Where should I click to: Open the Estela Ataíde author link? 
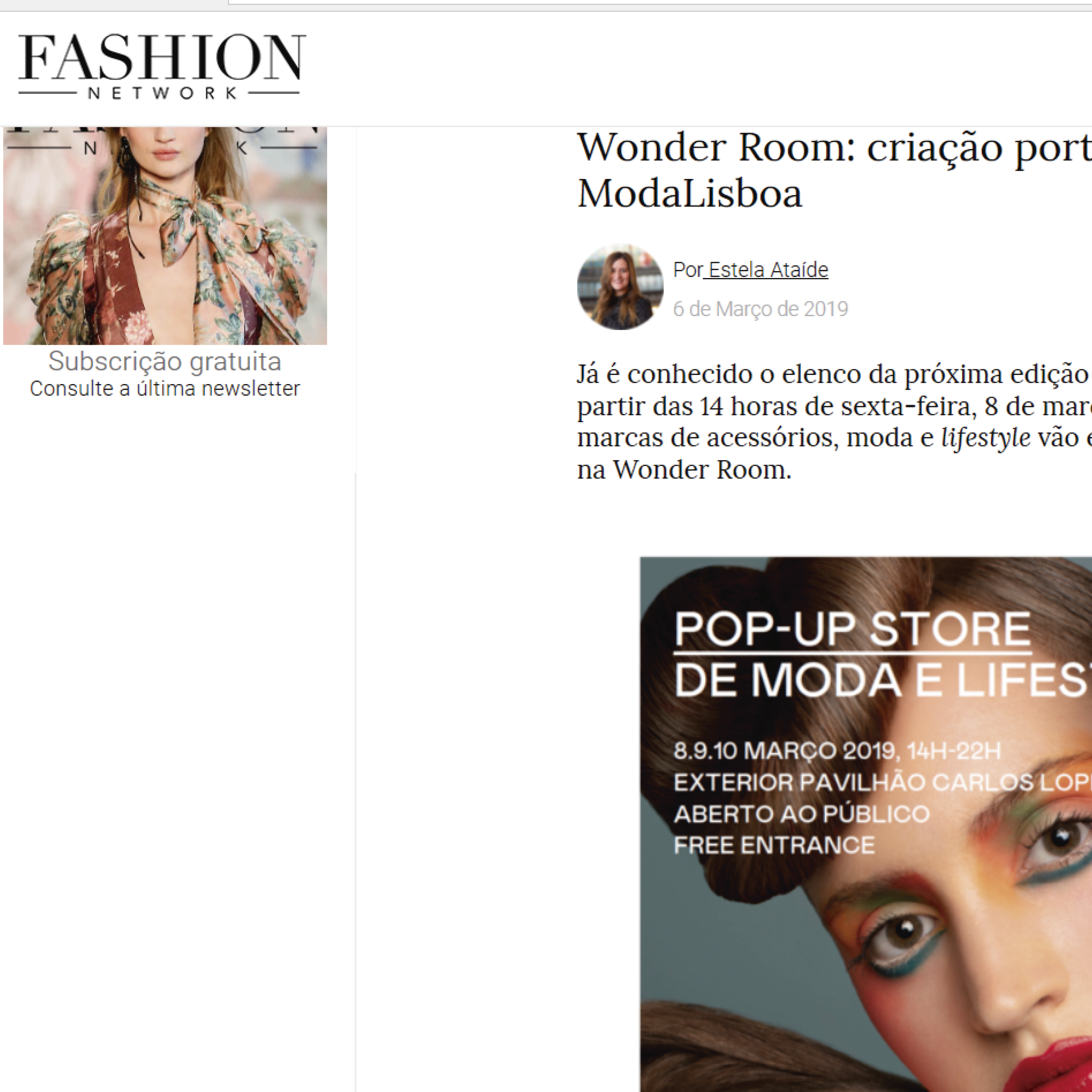766,269
